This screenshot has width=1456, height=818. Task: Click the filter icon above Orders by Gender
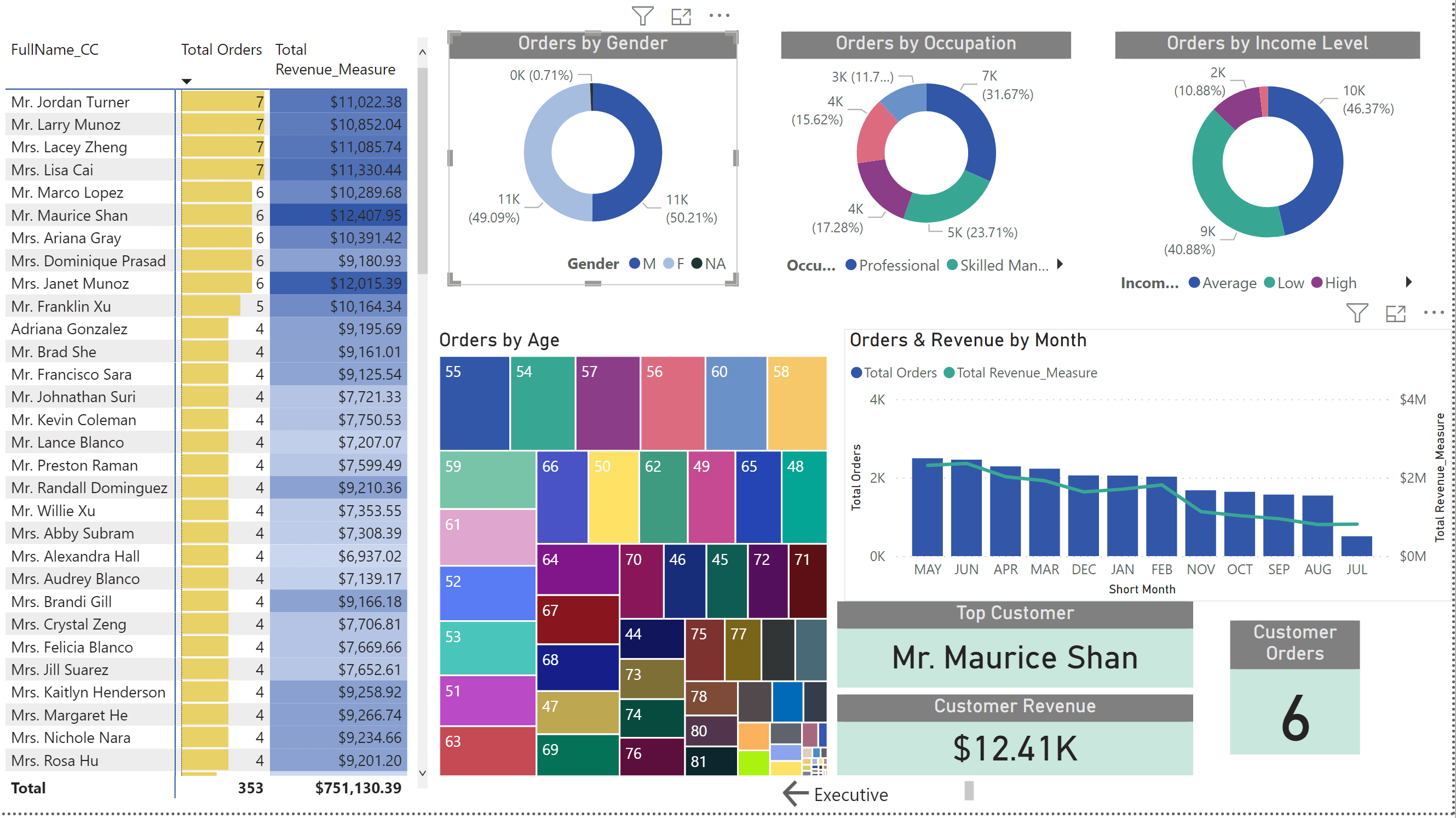(642, 16)
